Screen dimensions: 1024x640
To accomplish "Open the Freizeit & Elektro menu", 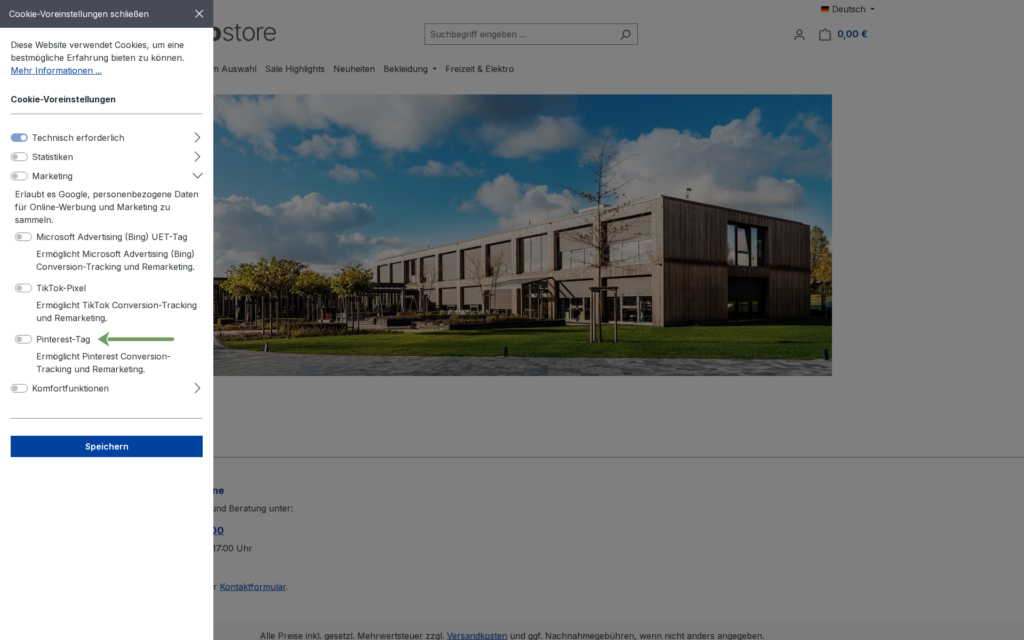I will pyautogui.click(x=479, y=69).
